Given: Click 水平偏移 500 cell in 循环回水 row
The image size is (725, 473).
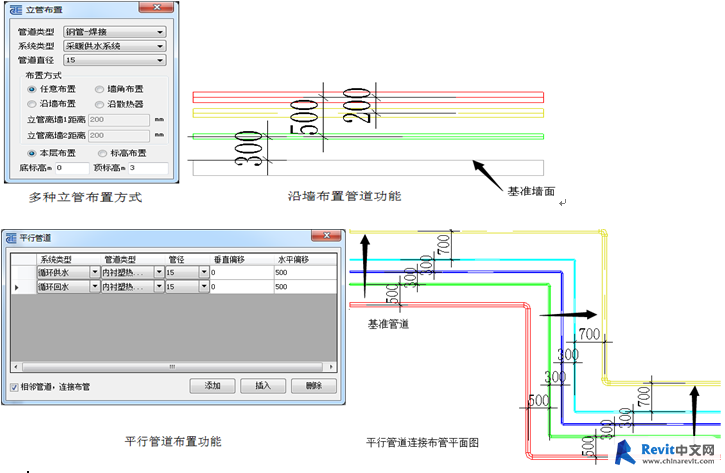Looking at the screenshot, I should 305,287.
